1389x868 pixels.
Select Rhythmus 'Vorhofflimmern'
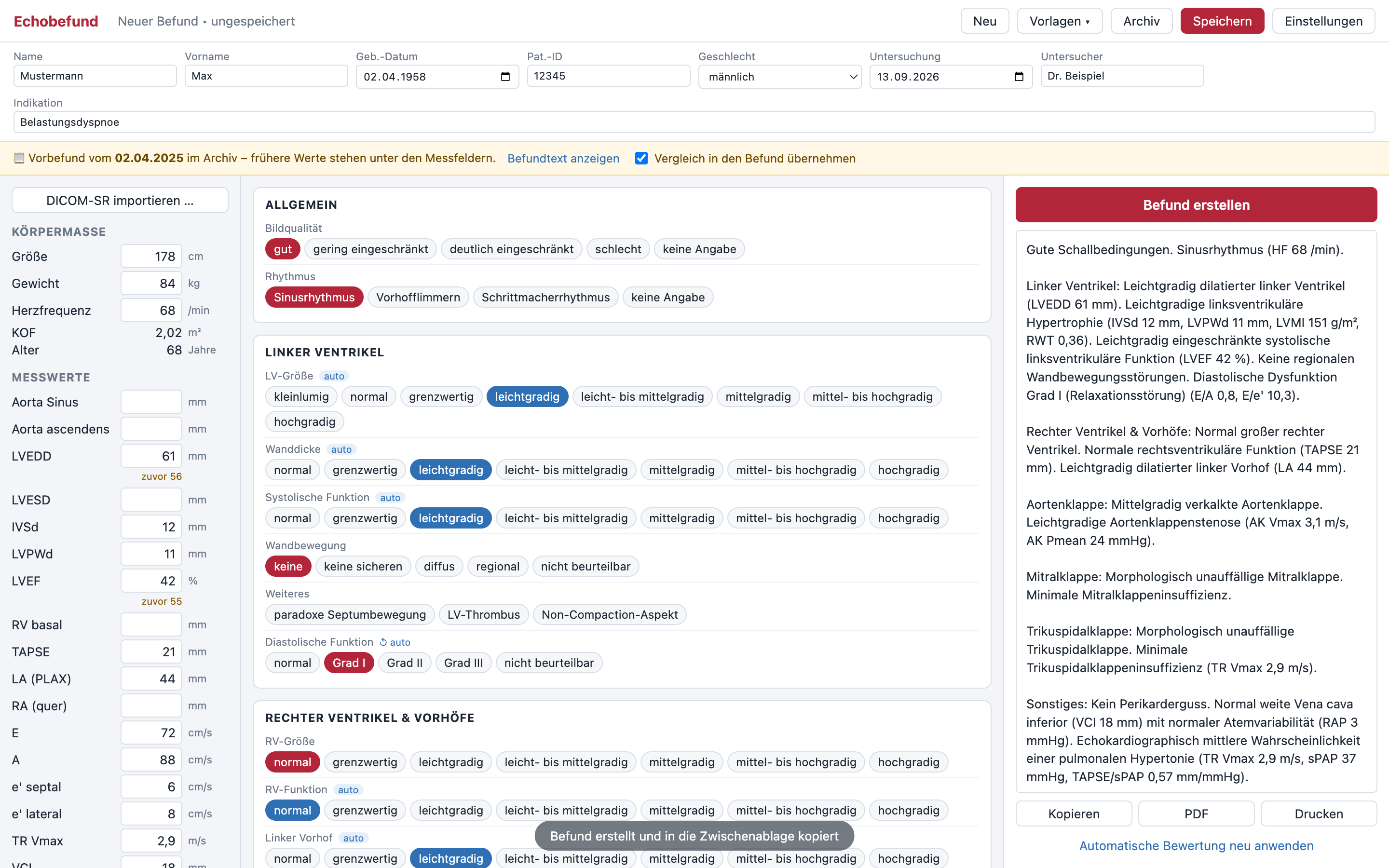pos(418,298)
